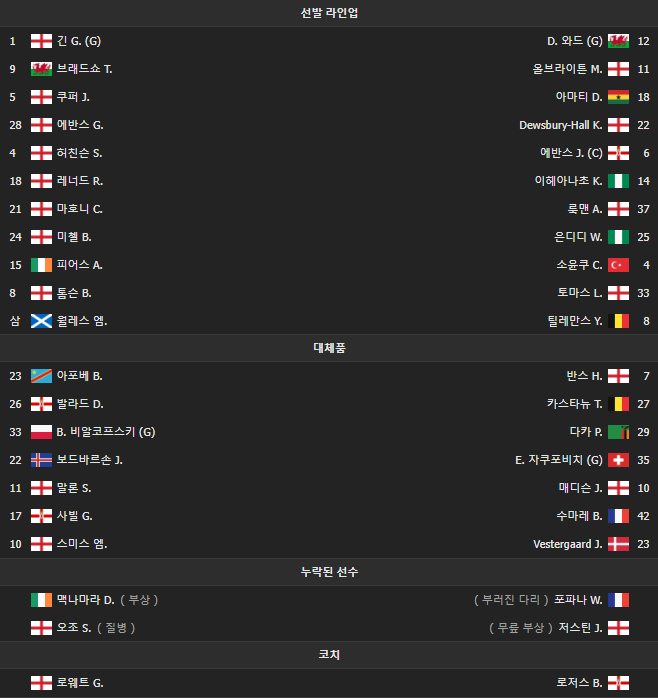This screenshot has height=698, width=658.
Task: Click the Zambia flag next to 다카 P.
Action: click(618, 432)
